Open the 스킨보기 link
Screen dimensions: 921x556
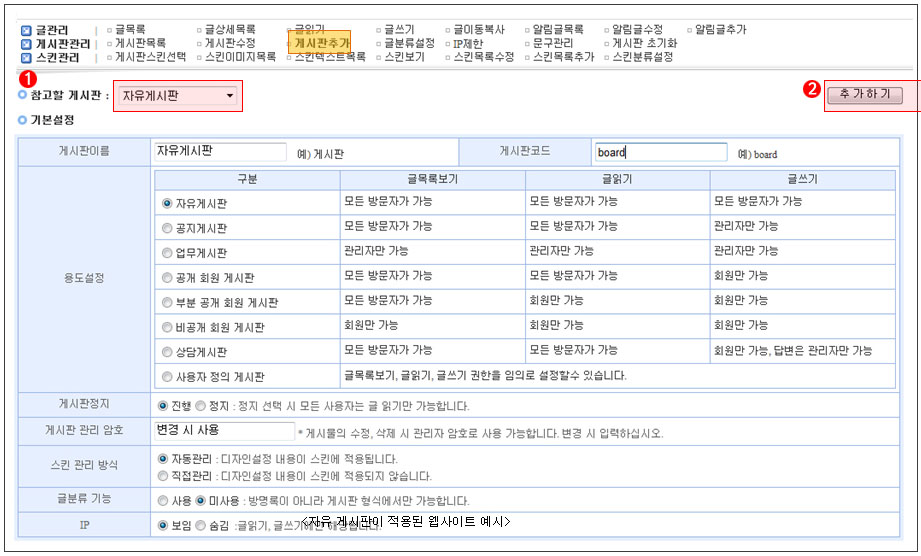[404, 58]
